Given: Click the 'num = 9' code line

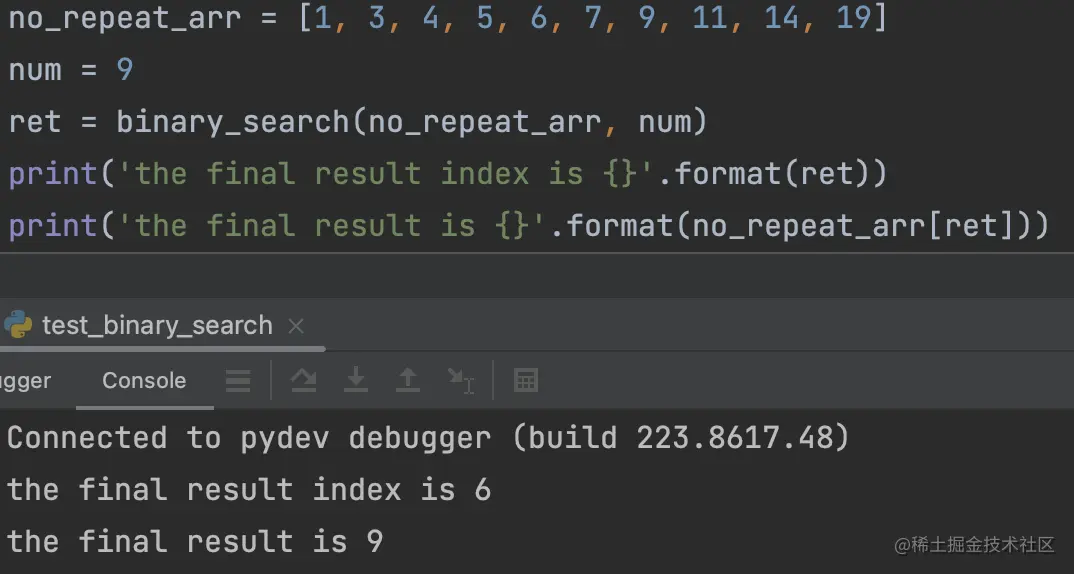Looking at the screenshot, I should pos(71,70).
